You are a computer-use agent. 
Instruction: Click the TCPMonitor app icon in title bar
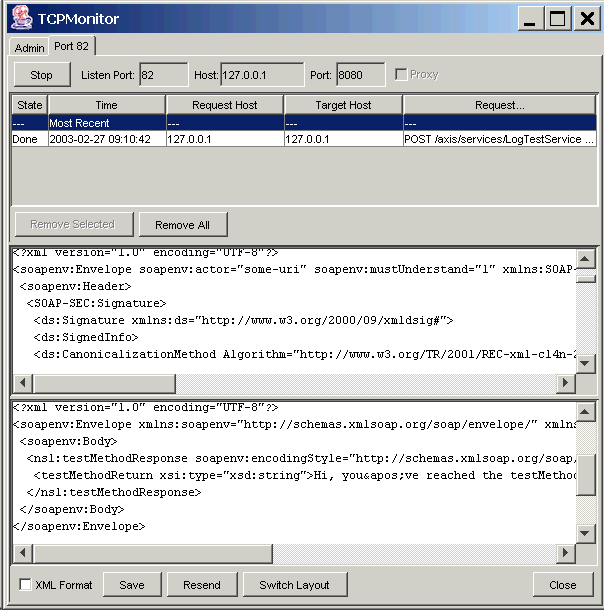19,18
